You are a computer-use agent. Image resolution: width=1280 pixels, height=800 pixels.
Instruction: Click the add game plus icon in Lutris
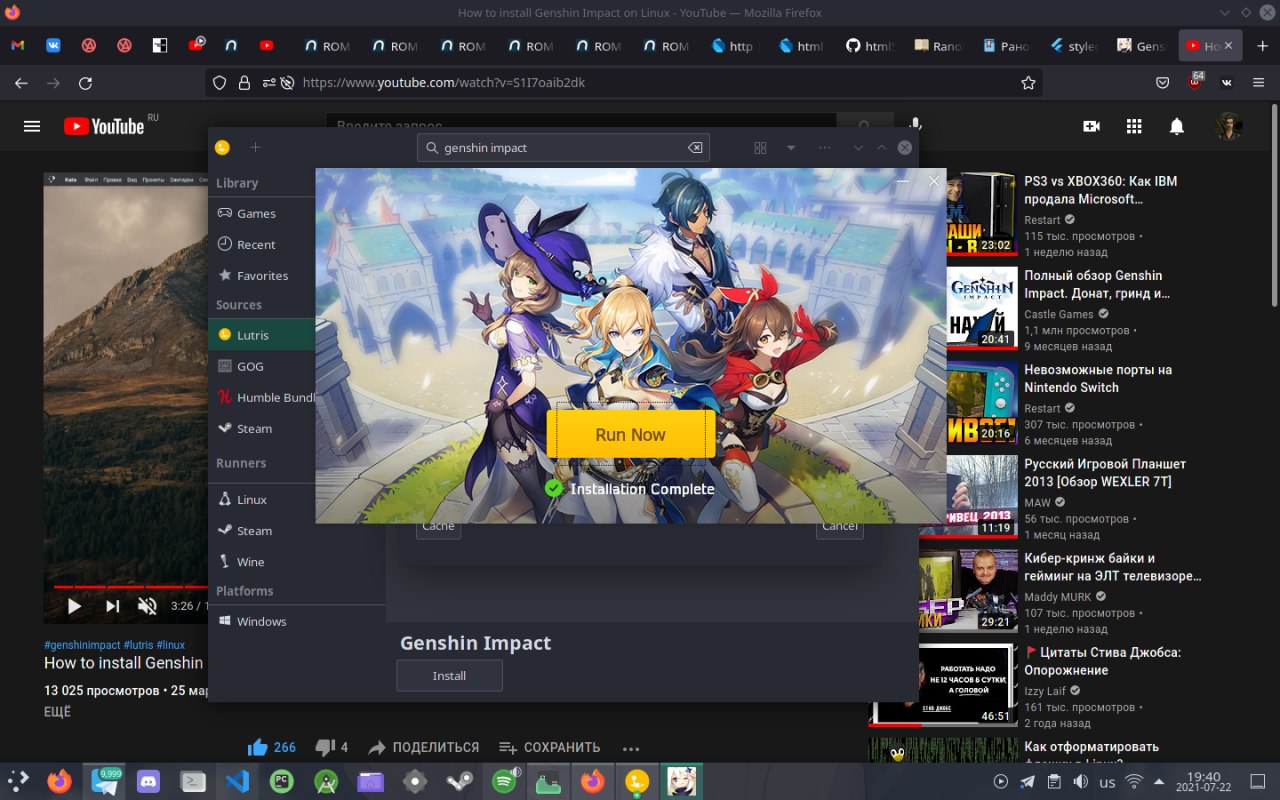[x=255, y=147]
